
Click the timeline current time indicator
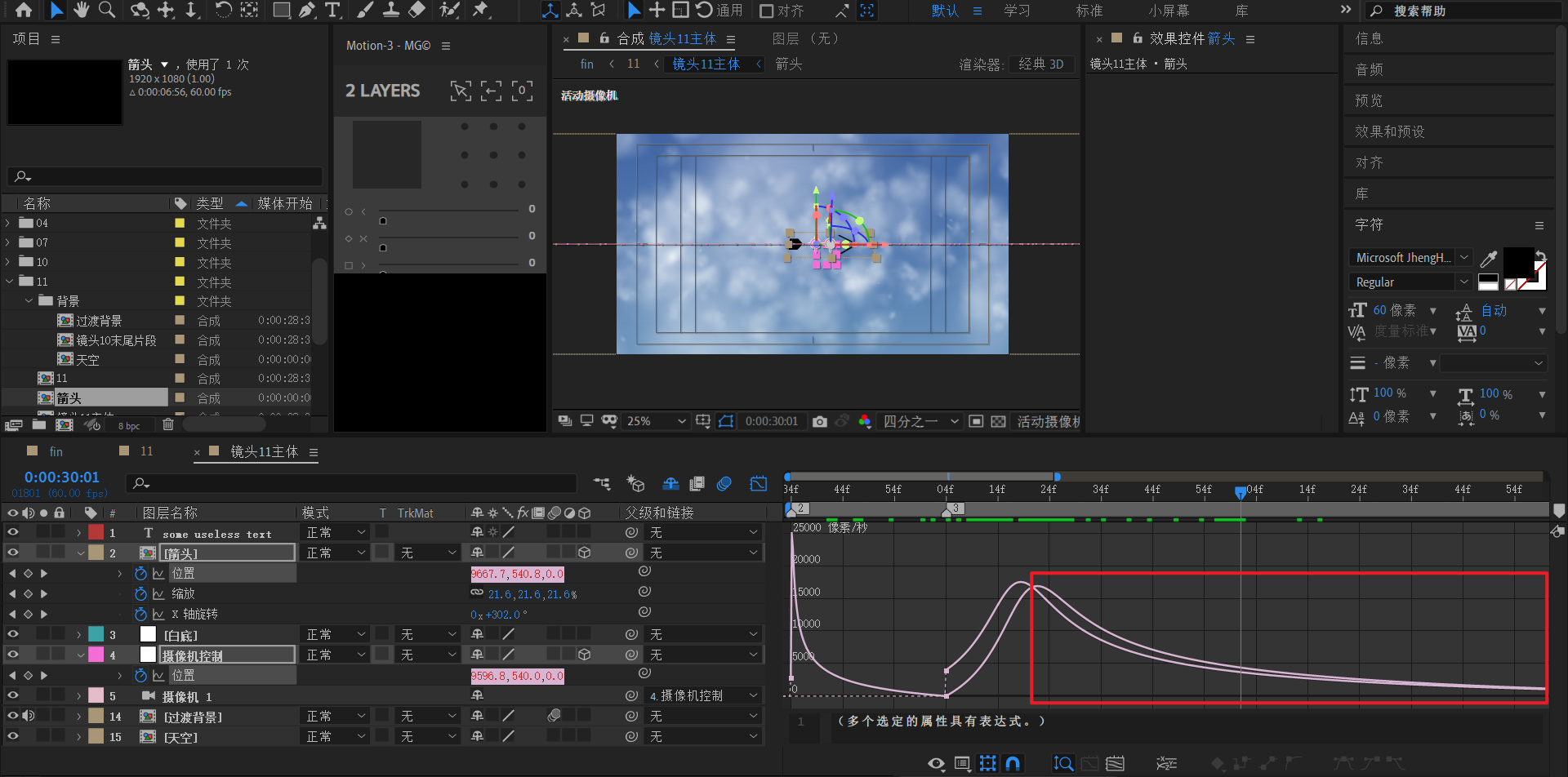(1241, 491)
